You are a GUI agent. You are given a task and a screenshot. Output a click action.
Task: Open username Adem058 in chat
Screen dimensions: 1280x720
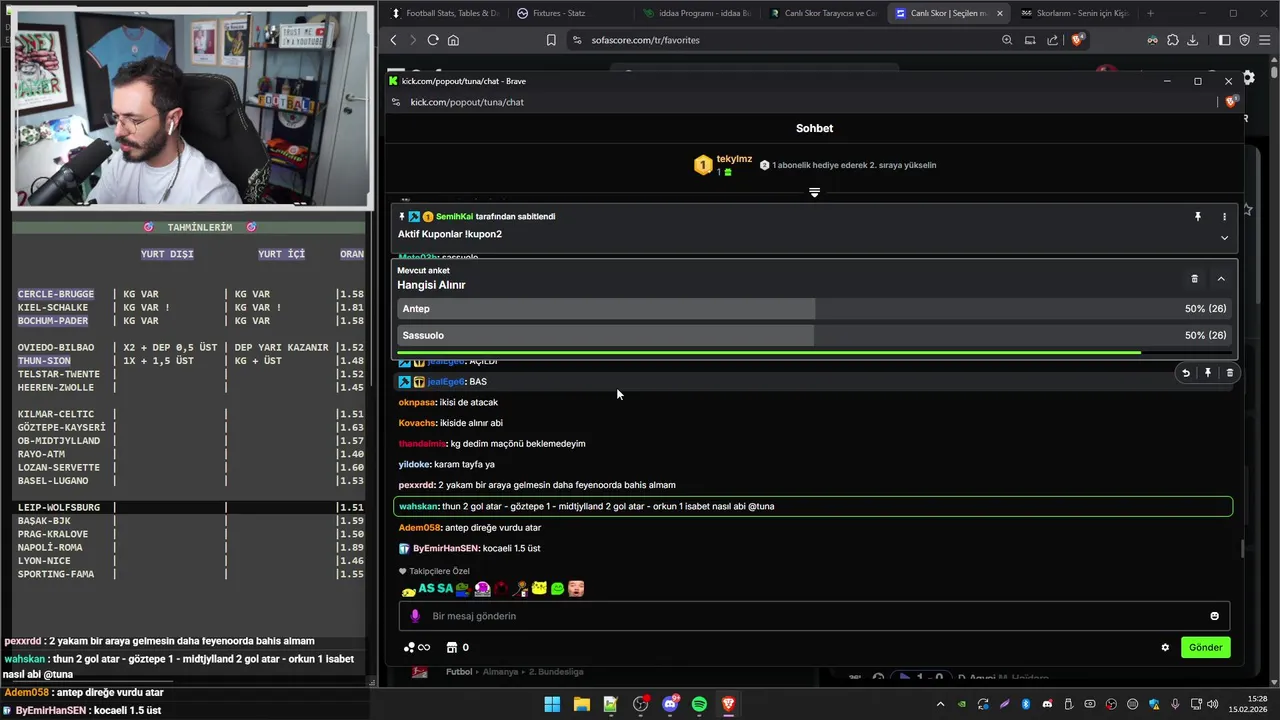[x=419, y=527]
